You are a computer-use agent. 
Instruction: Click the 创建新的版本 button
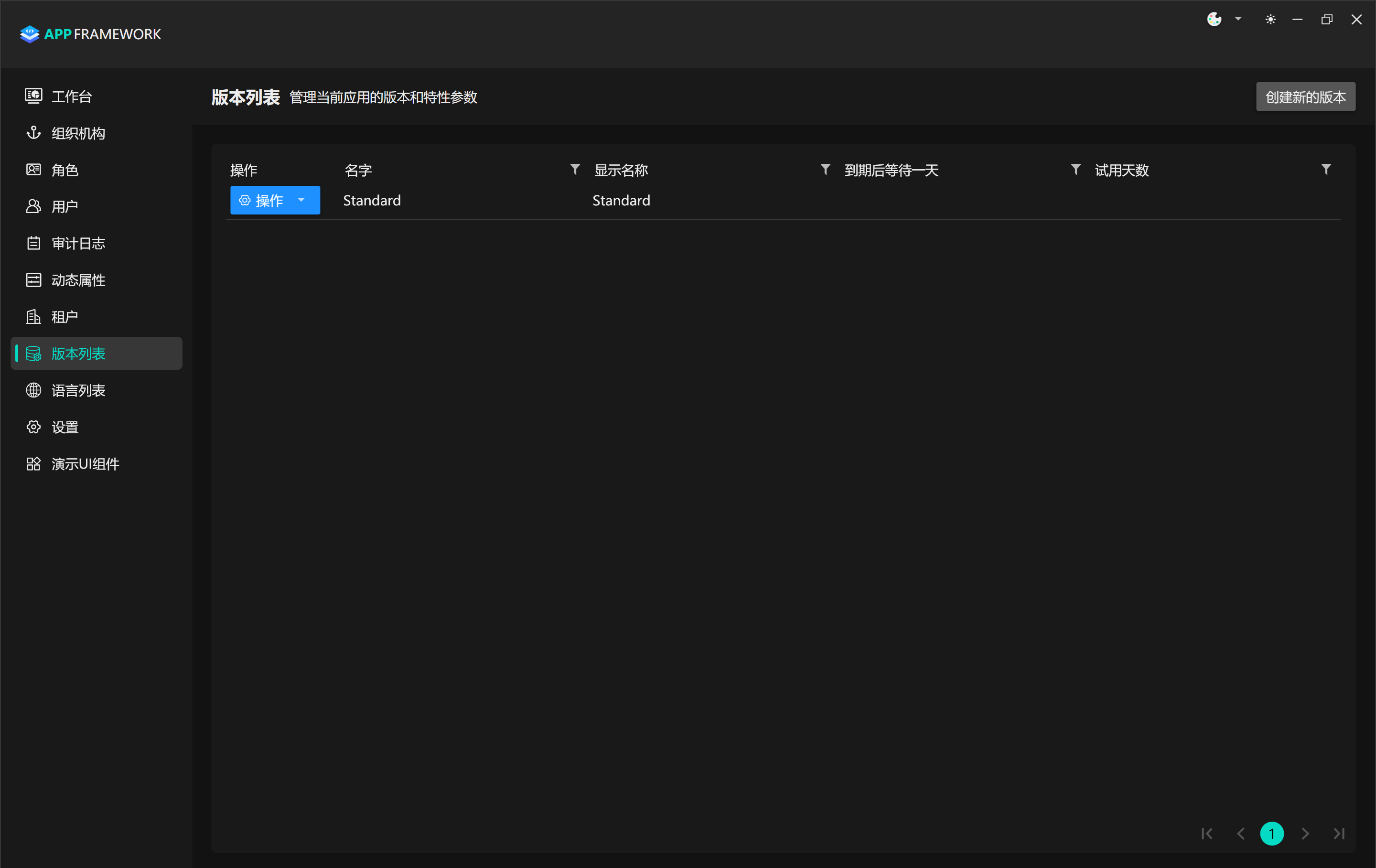pyautogui.click(x=1305, y=96)
